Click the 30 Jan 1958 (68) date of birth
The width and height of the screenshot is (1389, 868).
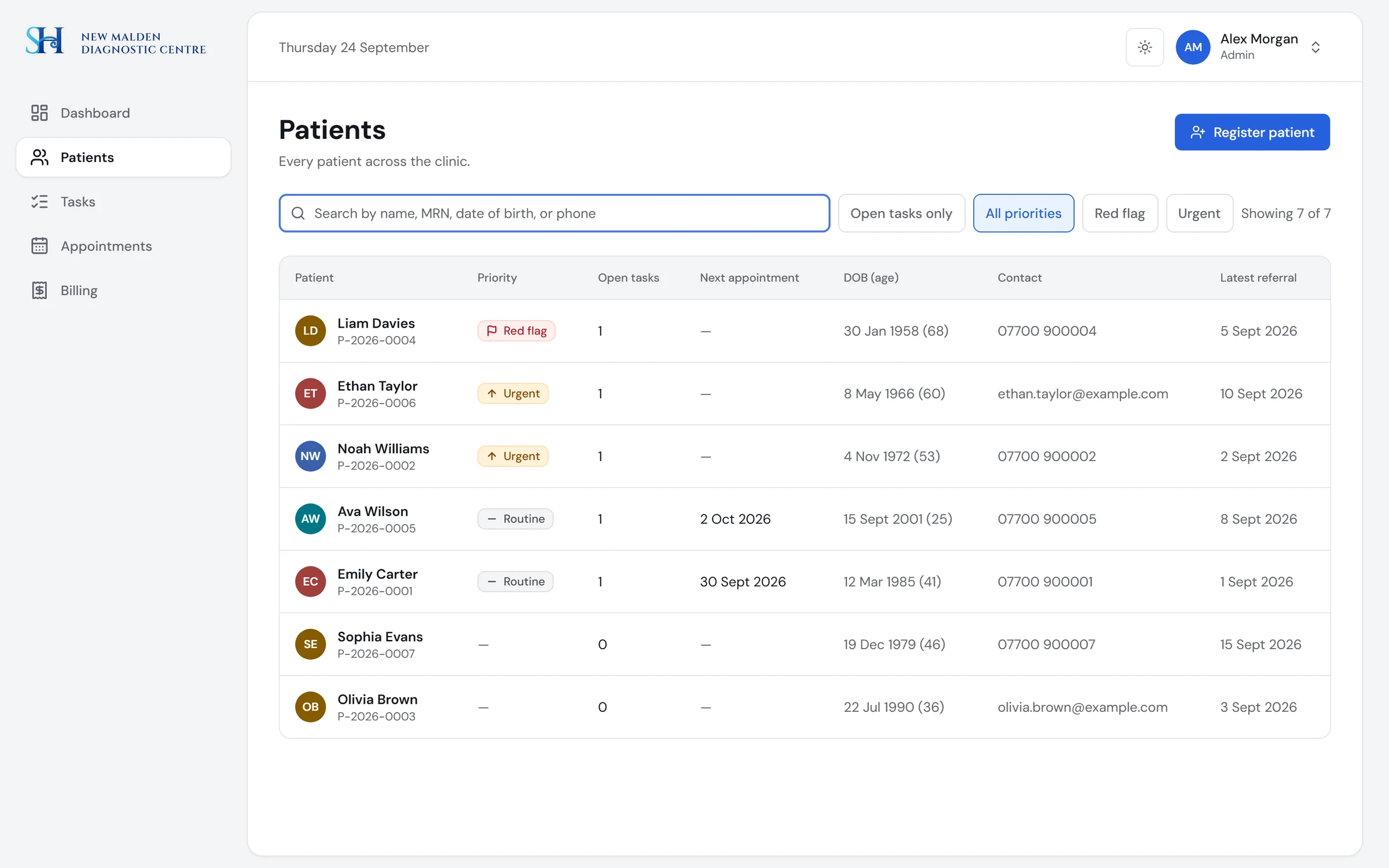point(896,331)
